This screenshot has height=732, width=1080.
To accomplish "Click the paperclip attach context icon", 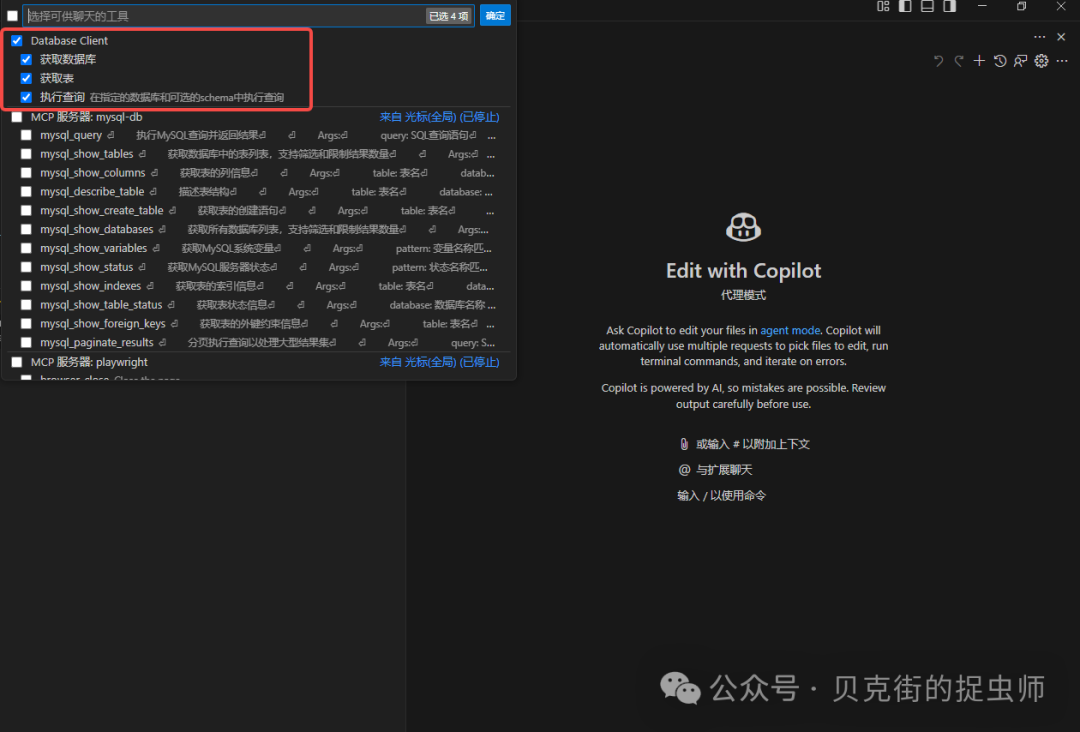I will (x=684, y=444).
